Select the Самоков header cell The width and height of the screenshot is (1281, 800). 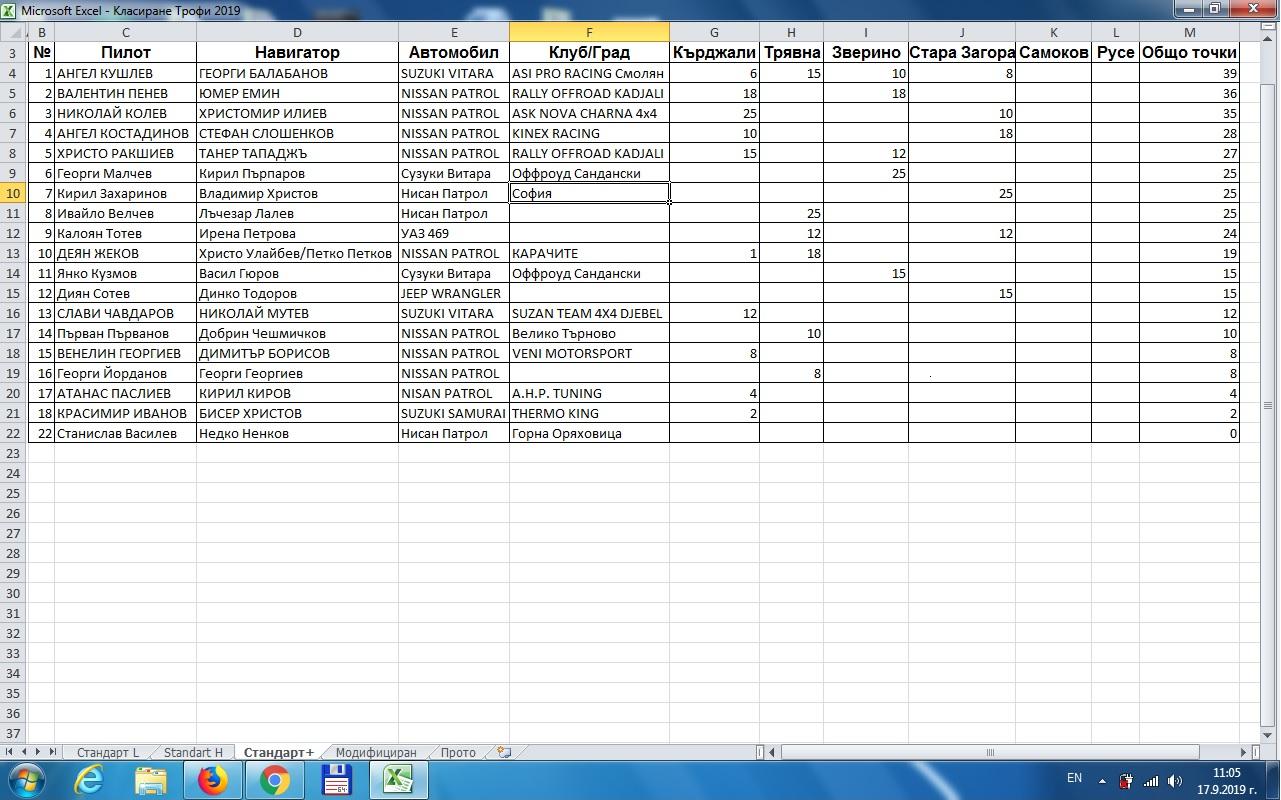point(1053,52)
